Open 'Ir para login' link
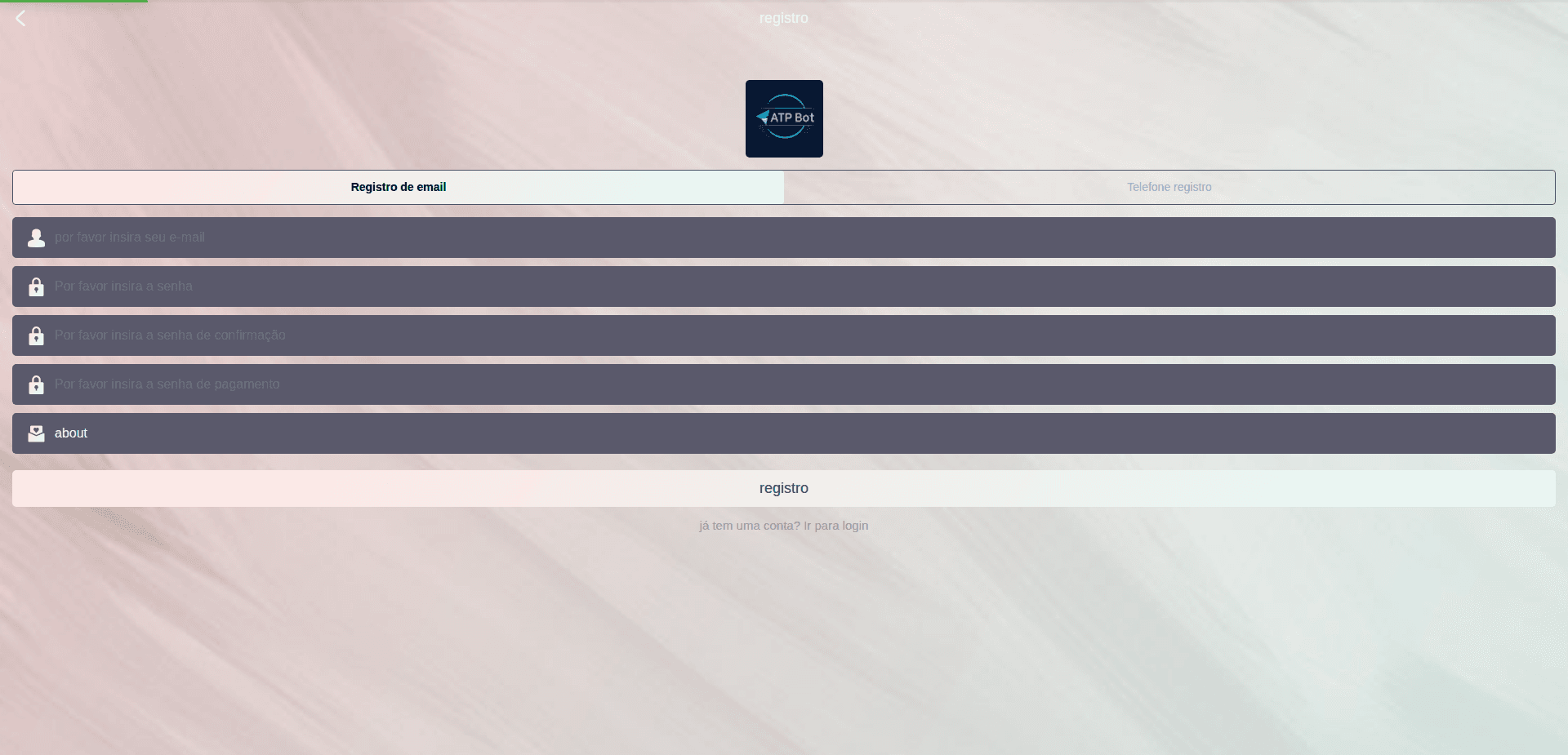Screen dimensions: 1568x755 (835, 526)
